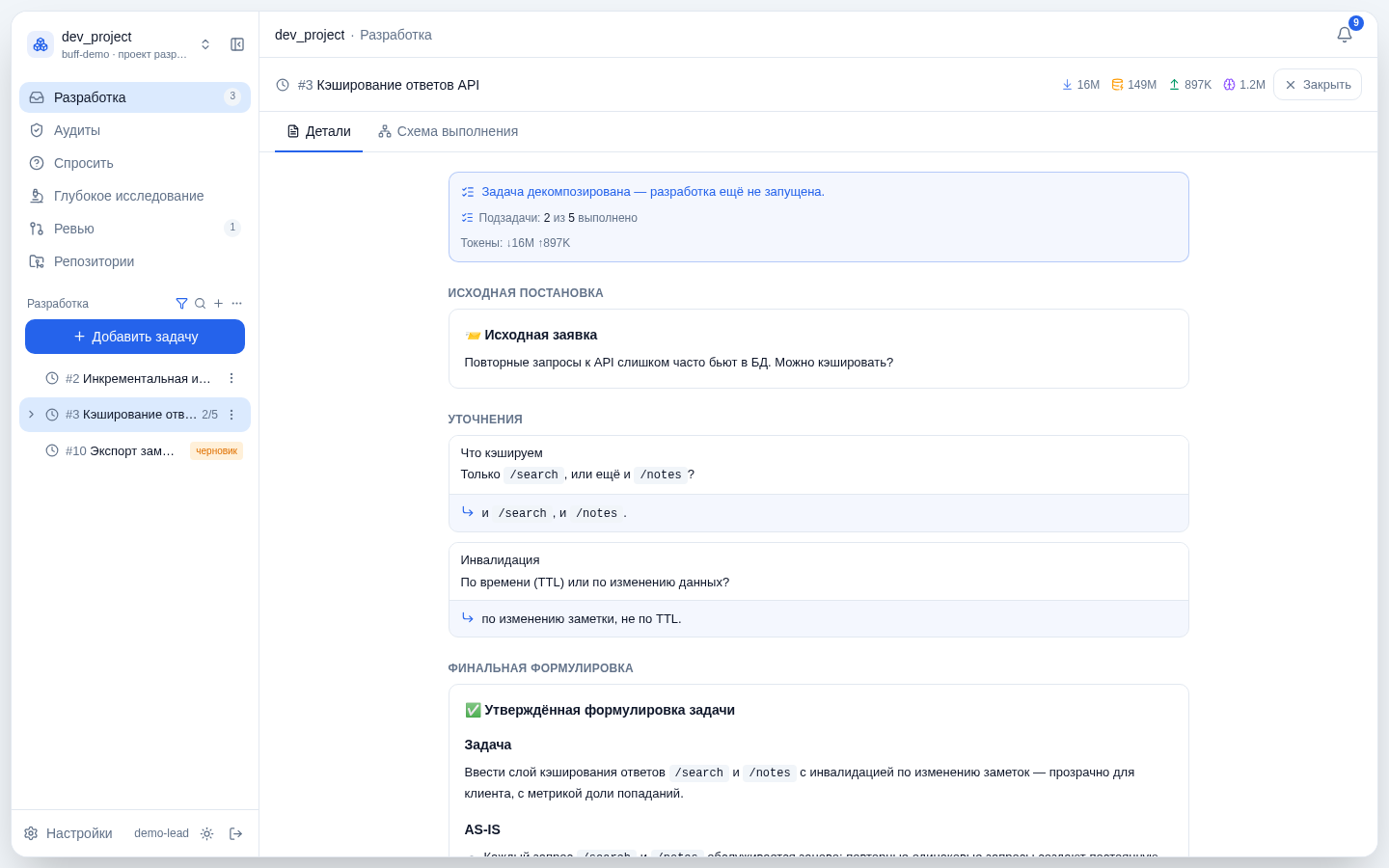Switch to the Схема выполнения tab

click(x=448, y=131)
